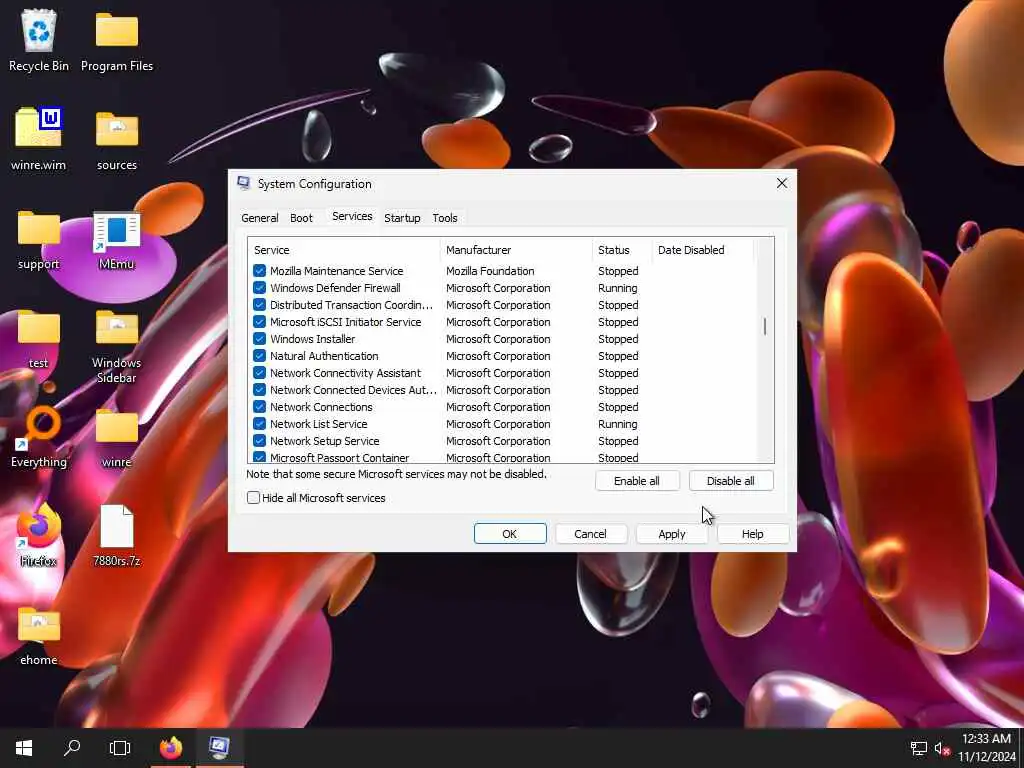
Task: Uncheck Network Connected Devices Auto-Setup checkbox
Action: pos(259,390)
